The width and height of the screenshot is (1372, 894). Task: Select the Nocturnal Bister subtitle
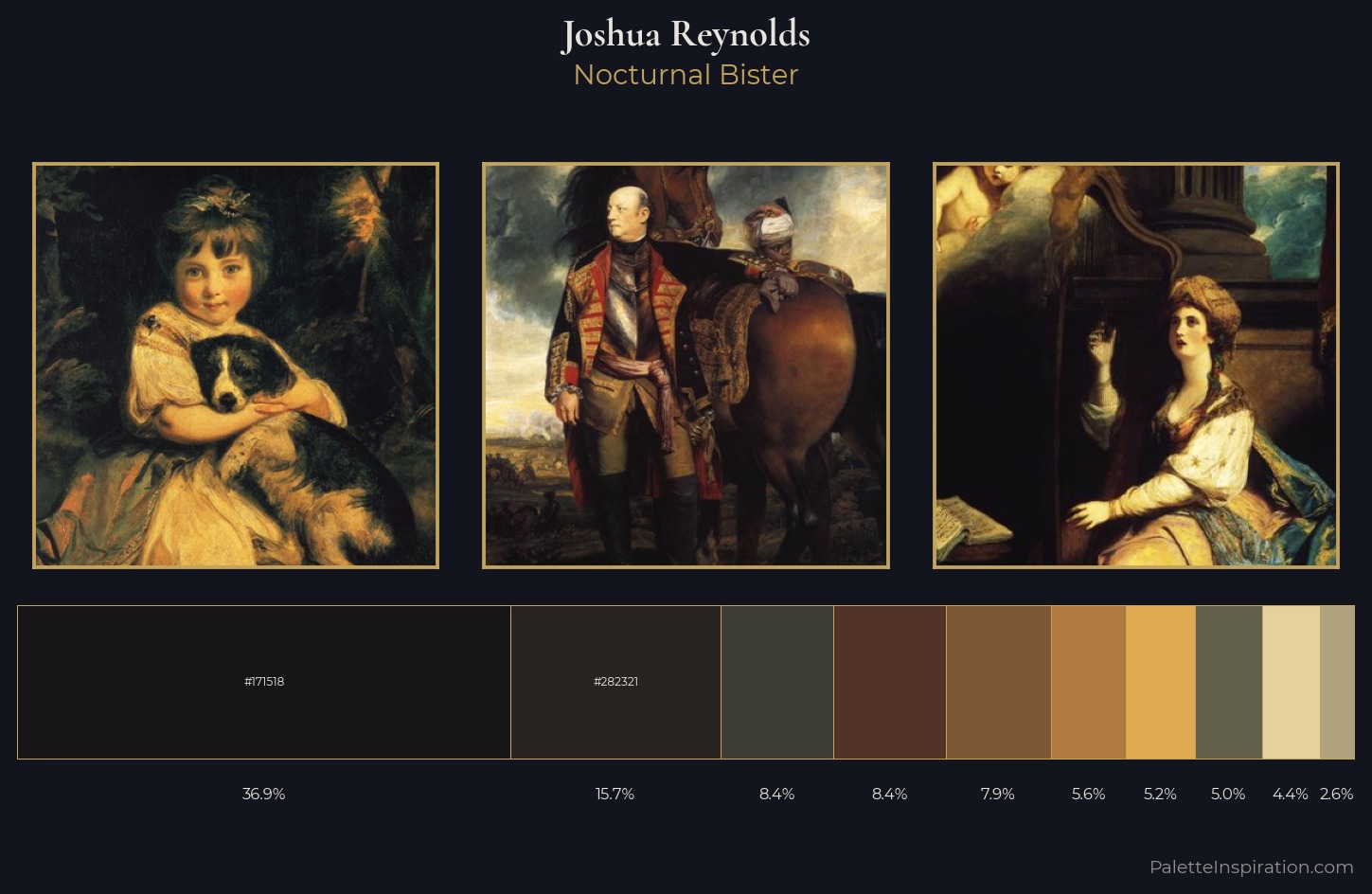point(686,75)
